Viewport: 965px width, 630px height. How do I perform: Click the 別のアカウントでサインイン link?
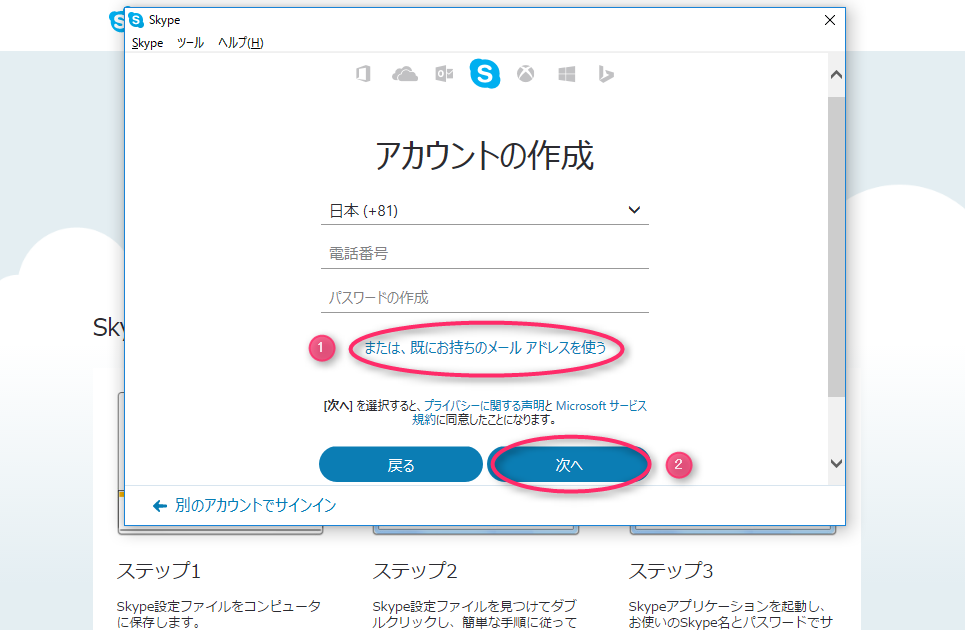point(255,506)
